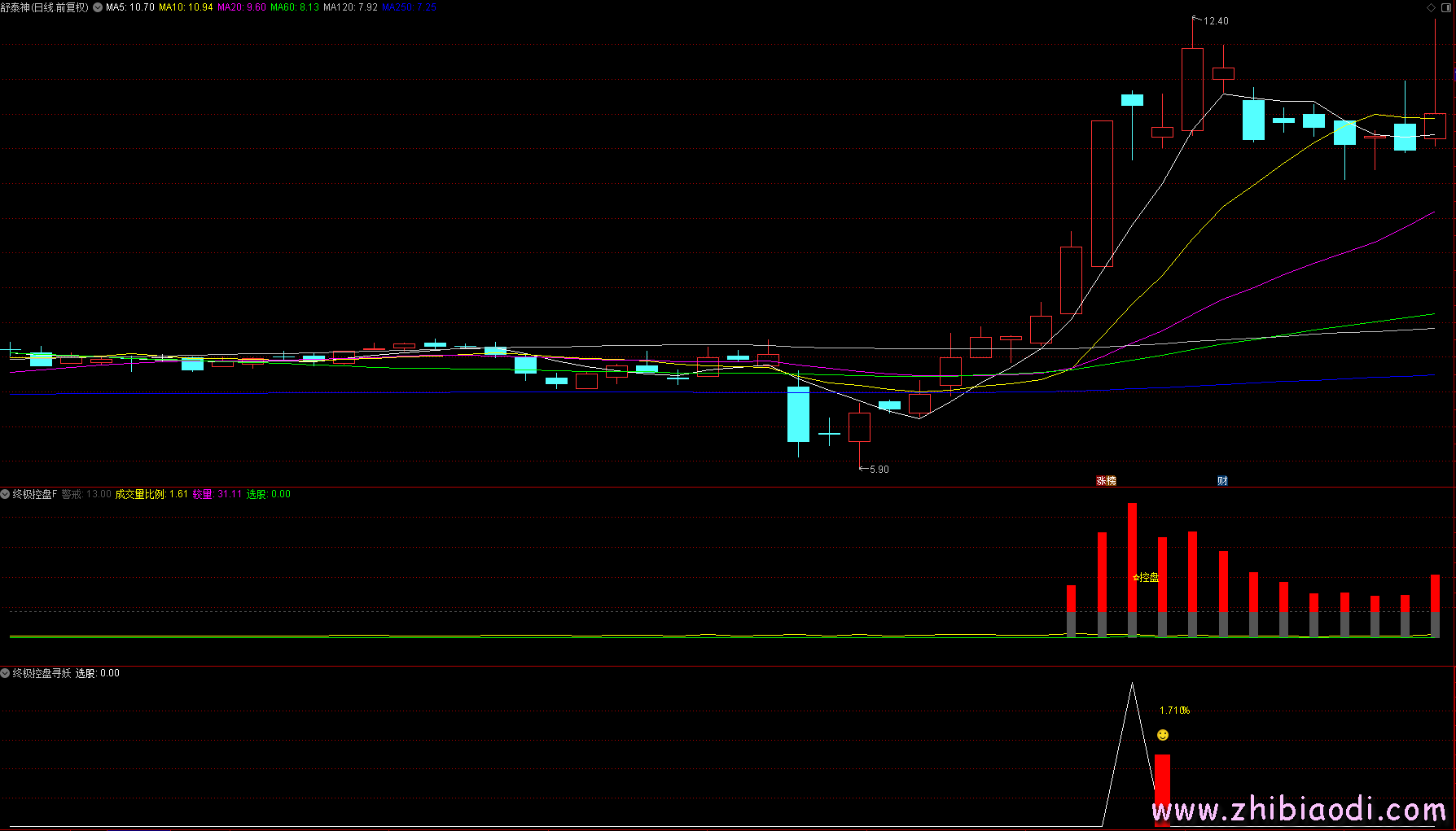
Task: Click the 较量: 31.11 value
Action: click(217, 494)
